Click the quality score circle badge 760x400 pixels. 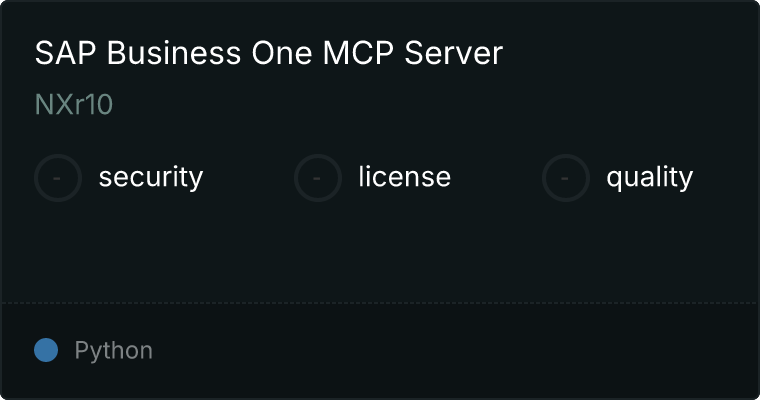point(566,178)
